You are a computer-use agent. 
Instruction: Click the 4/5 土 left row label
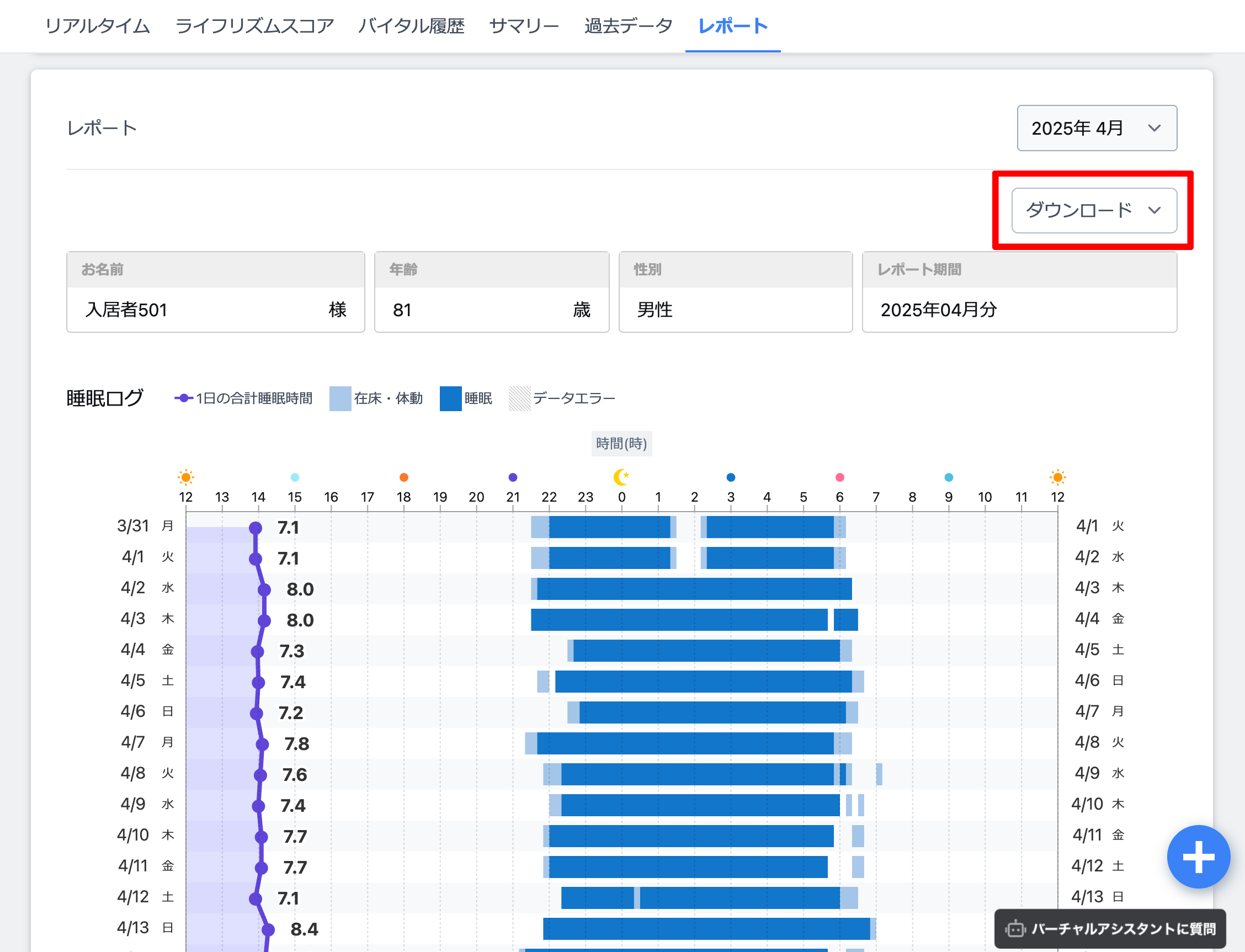coord(147,680)
